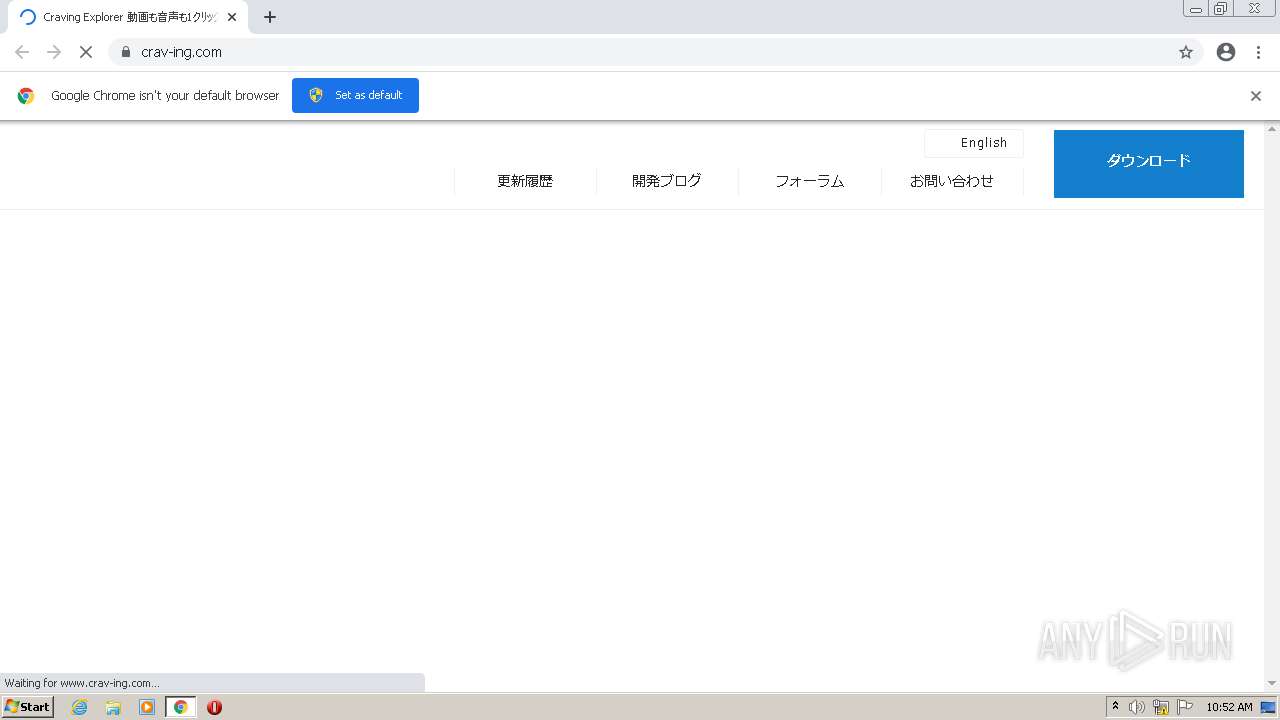The width and height of the screenshot is (1280, 720).
Task: Open the Windows Start menu
Action: (x=28, y=707)
